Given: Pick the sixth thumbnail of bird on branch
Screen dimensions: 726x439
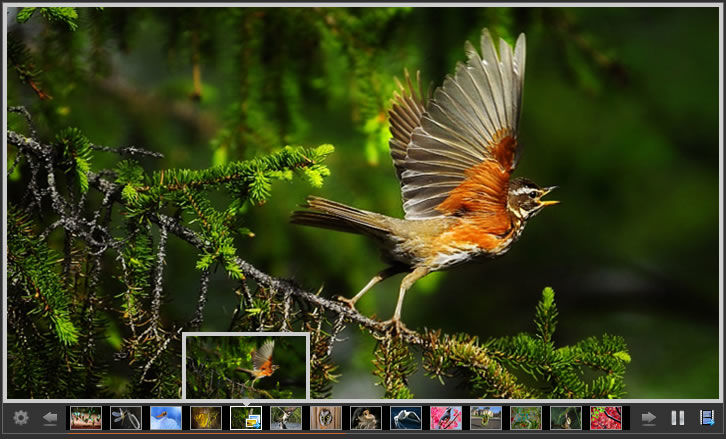Looking at the screenshot, I should (286, 418).
